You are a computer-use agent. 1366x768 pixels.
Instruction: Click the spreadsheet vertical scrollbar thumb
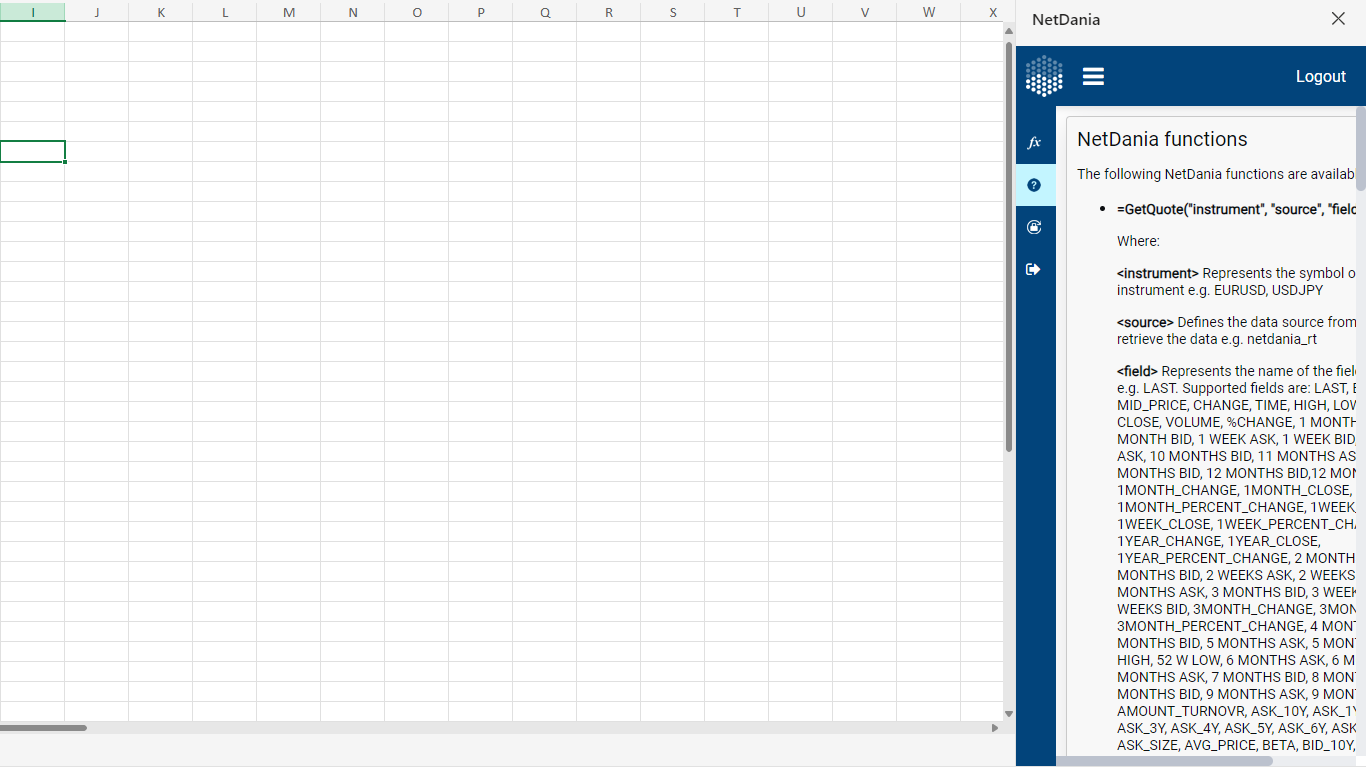[x=1009, y=245]
